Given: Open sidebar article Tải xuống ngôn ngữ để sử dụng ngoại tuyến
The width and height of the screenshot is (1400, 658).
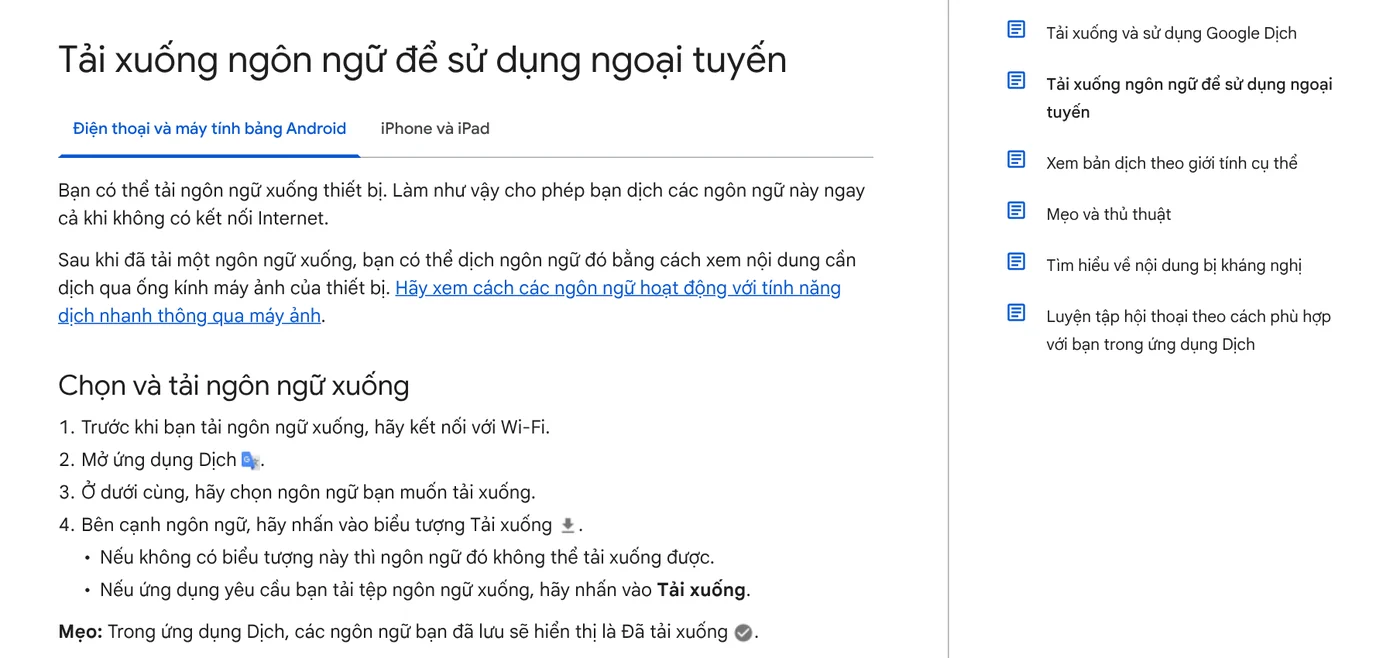Looking at the screenshot, I should tap(1189, 98).
